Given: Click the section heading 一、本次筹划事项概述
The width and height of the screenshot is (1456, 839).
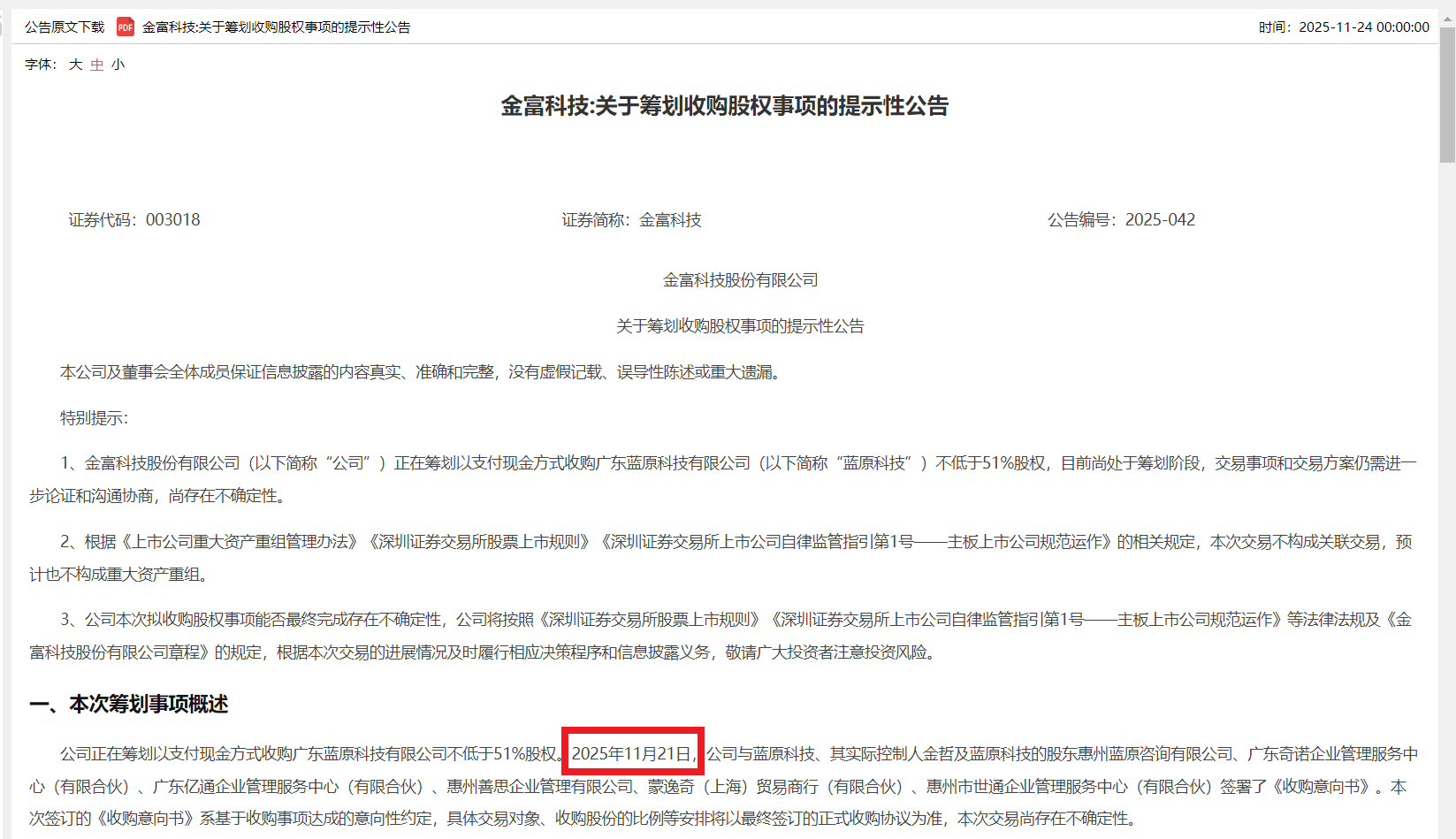Looking at the screenshot, I should click(x=129, y=705).
